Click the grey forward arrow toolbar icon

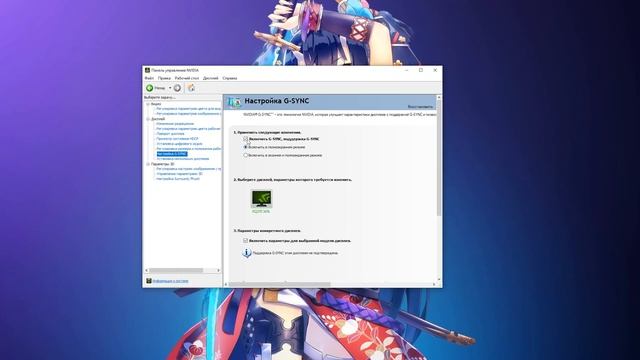(x=177, y=88)
